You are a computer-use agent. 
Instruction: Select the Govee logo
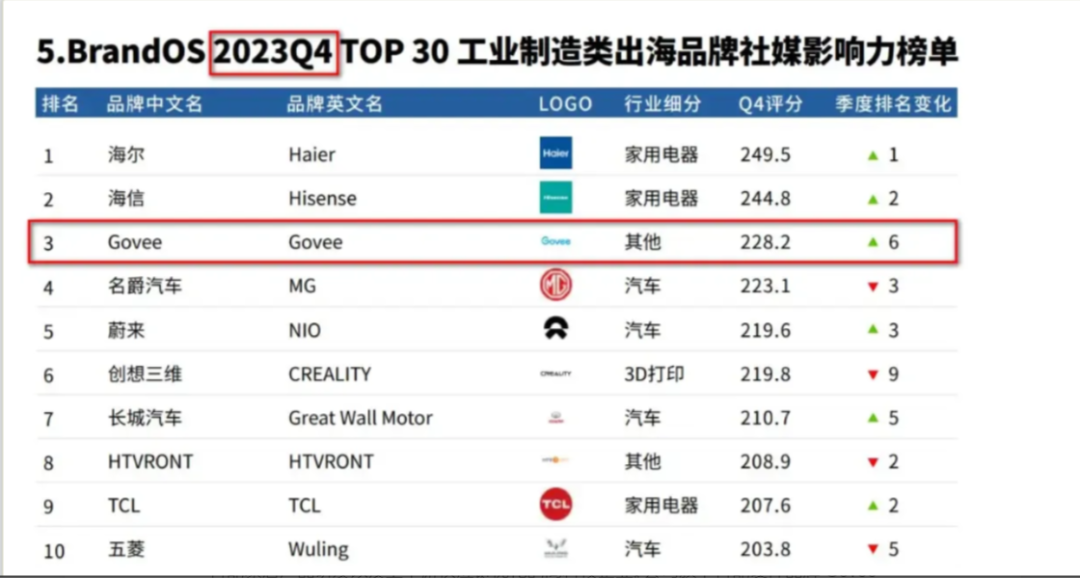[x=554, y=241]
